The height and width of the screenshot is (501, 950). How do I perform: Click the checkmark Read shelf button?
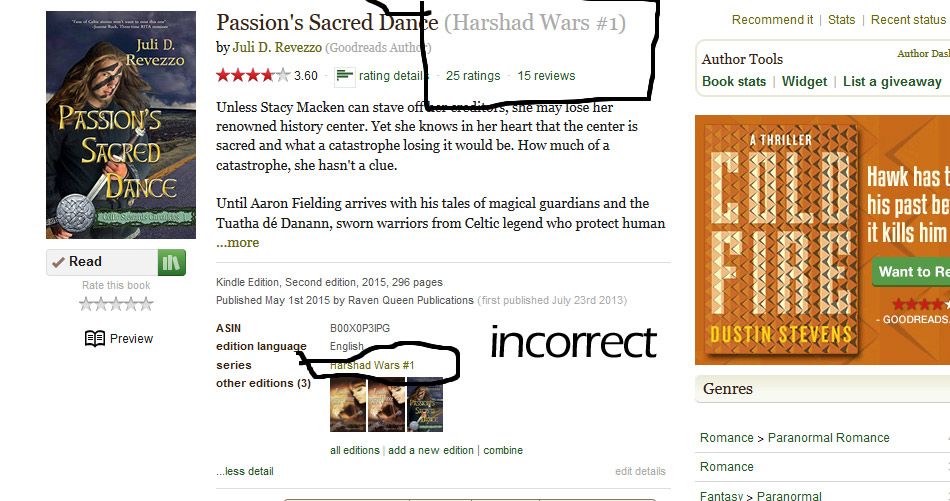102,262
